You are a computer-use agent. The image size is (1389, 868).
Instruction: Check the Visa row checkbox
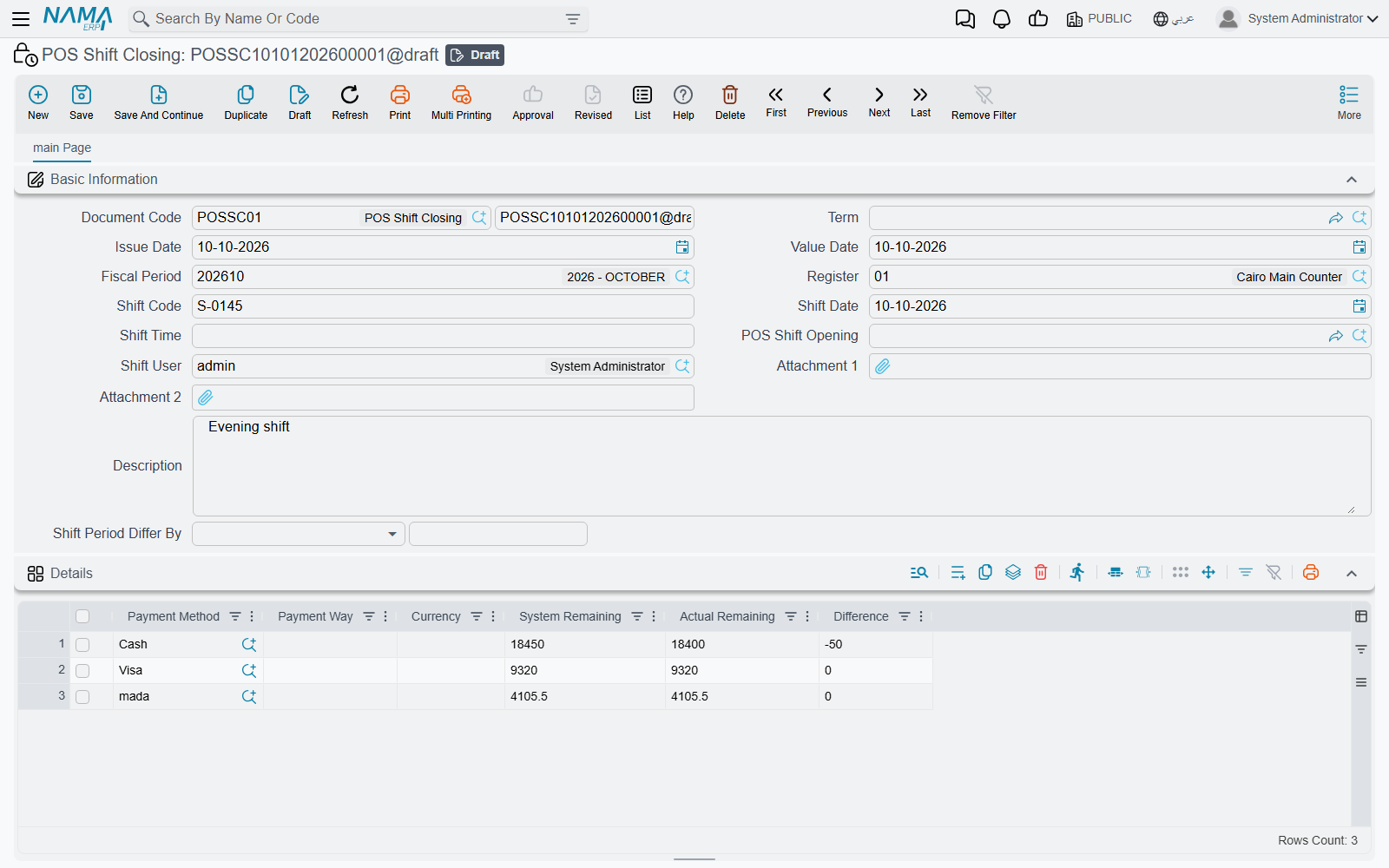82,671
